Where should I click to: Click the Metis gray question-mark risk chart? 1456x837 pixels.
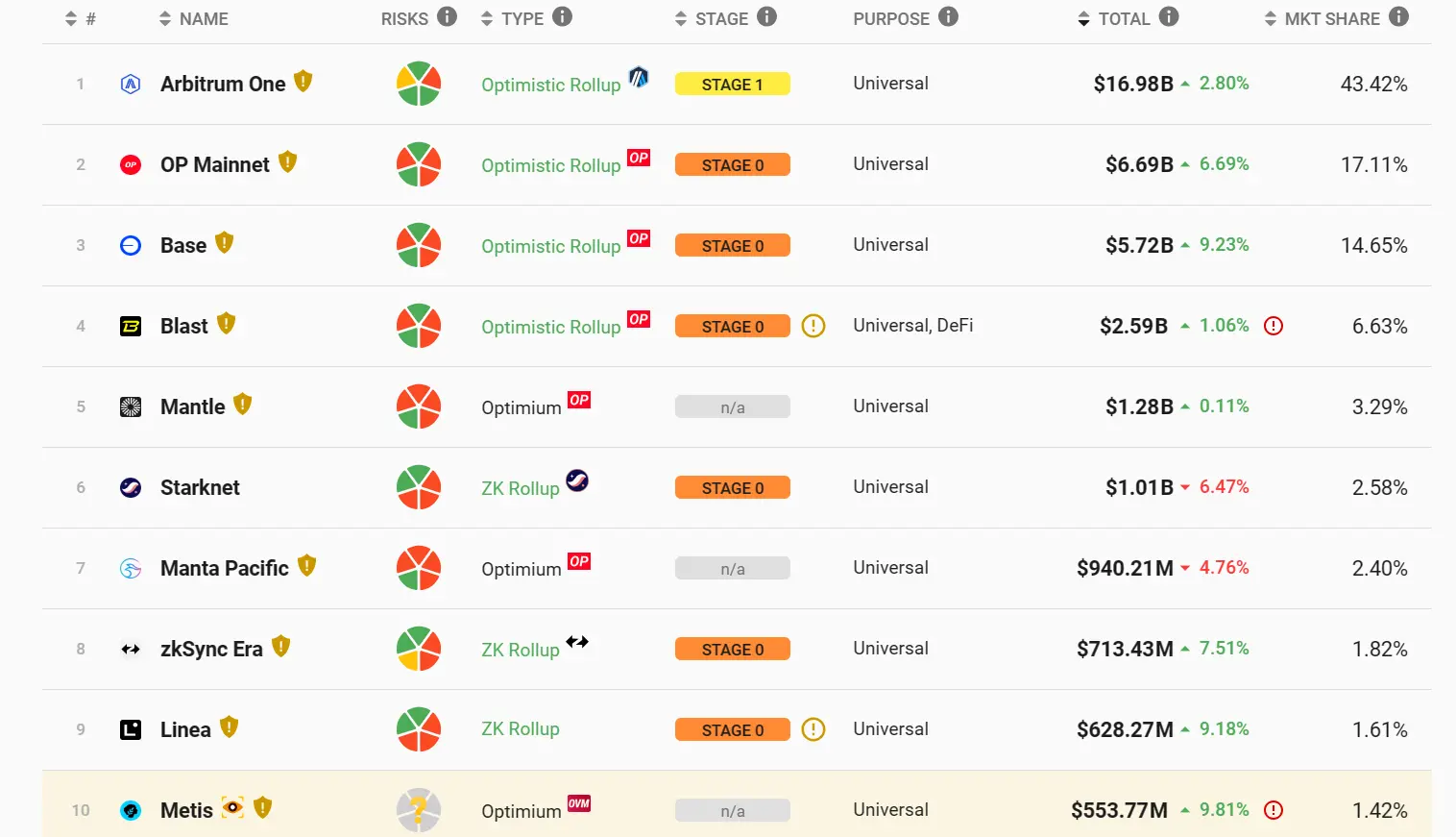point(419,810)
